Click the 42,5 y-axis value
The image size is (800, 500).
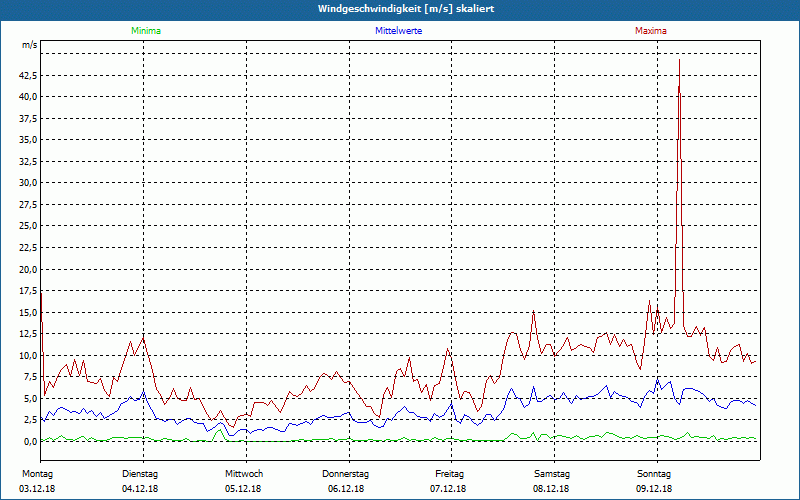pyautogui.click(x=27, y=76)
